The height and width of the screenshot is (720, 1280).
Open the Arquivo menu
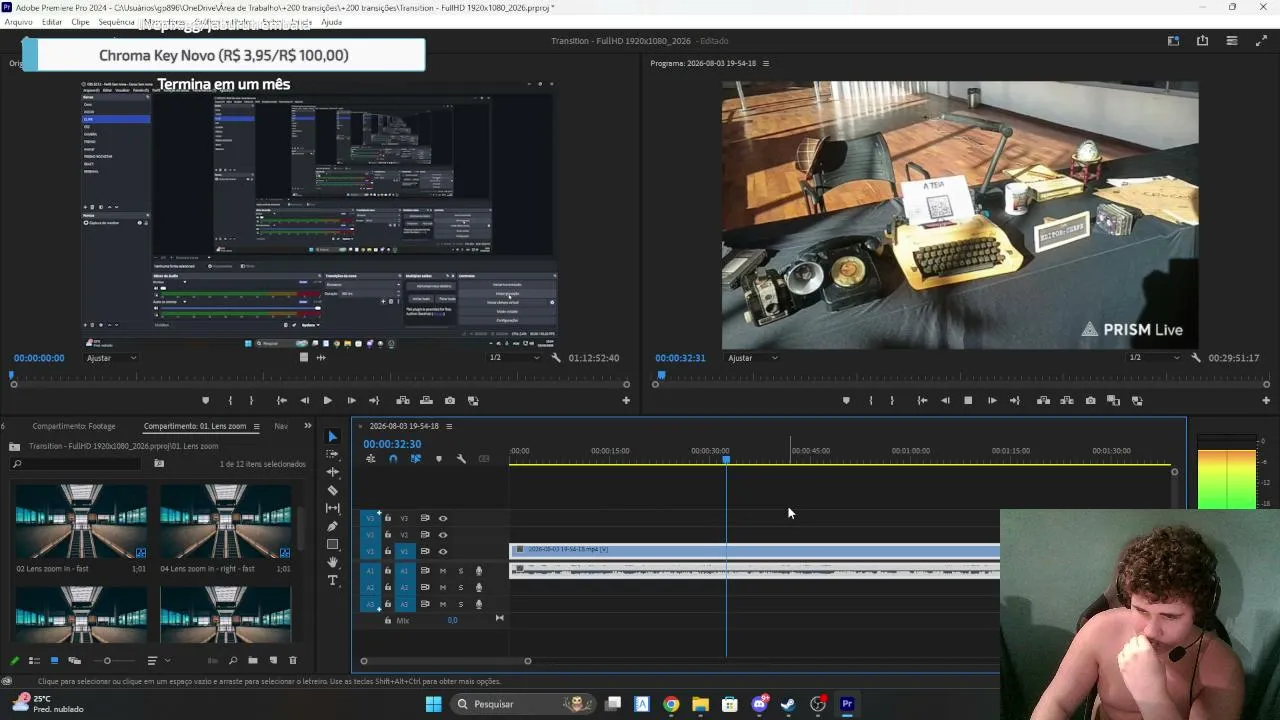19,22
